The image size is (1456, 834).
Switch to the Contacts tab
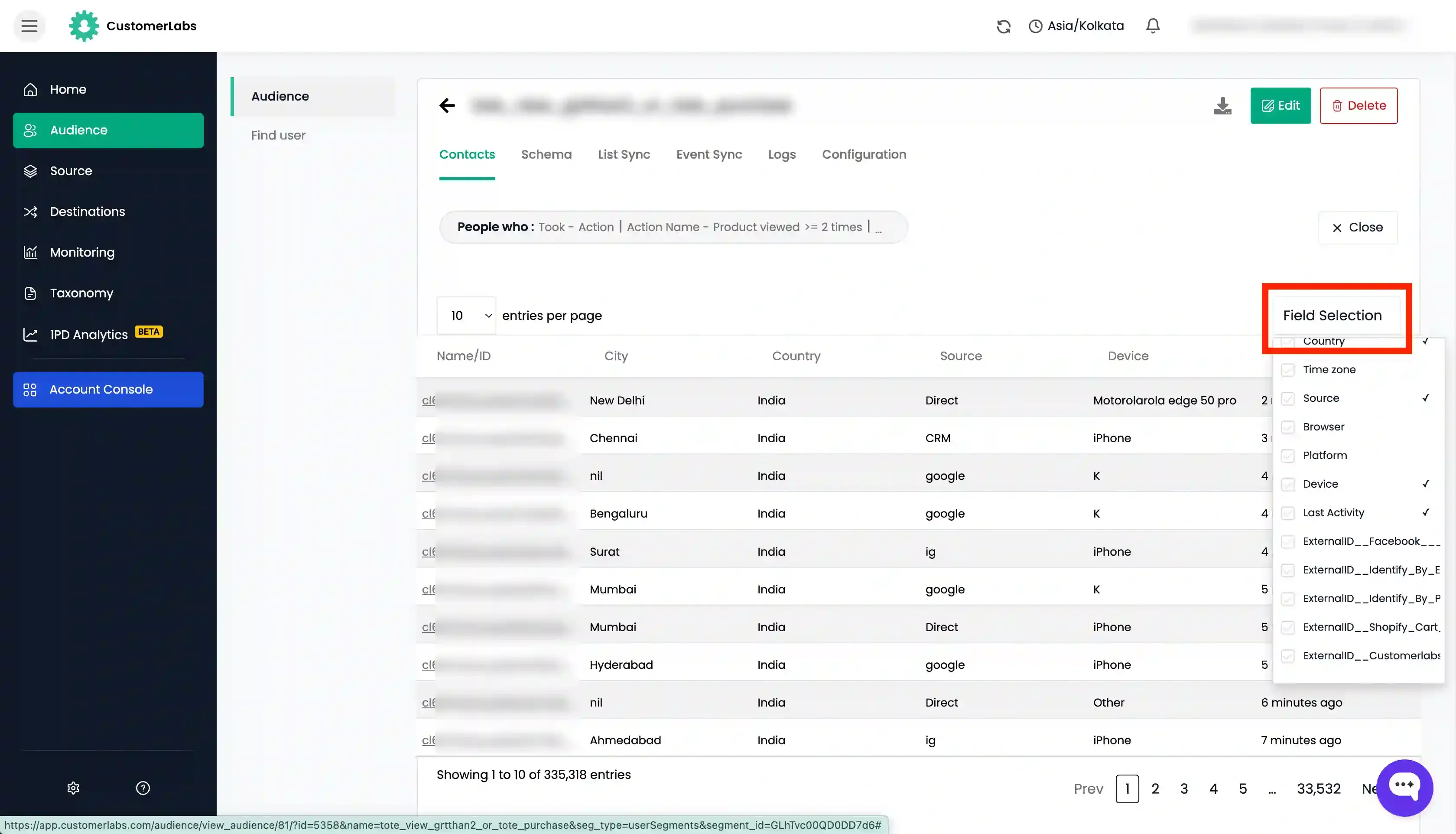467,155
